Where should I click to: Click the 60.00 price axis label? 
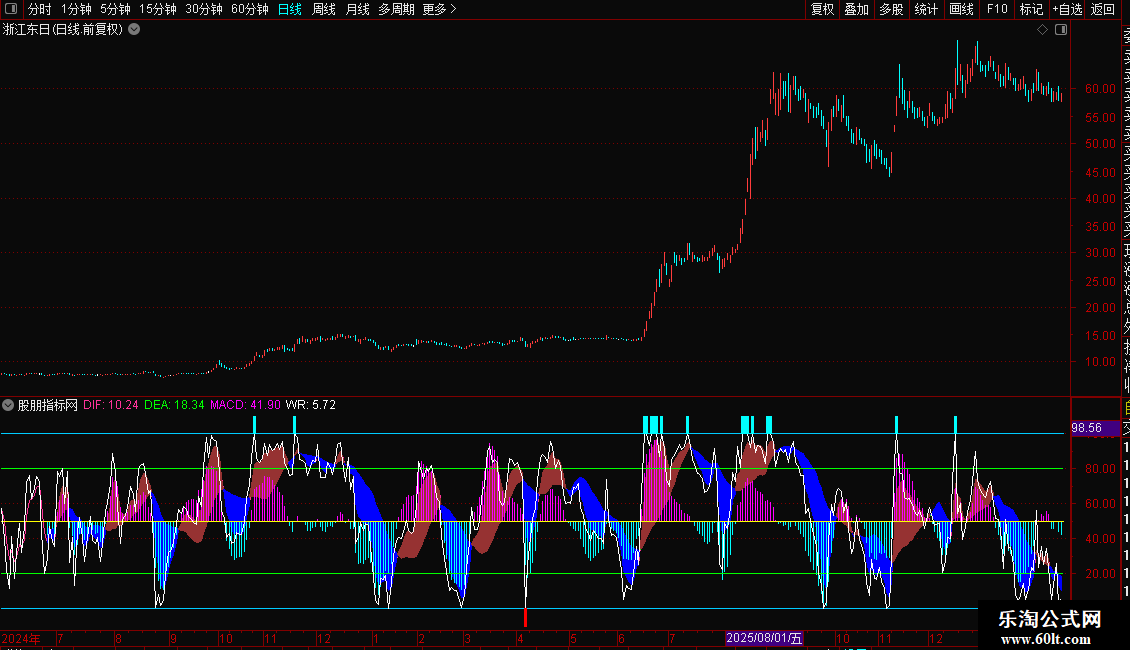pos(1100,89)
